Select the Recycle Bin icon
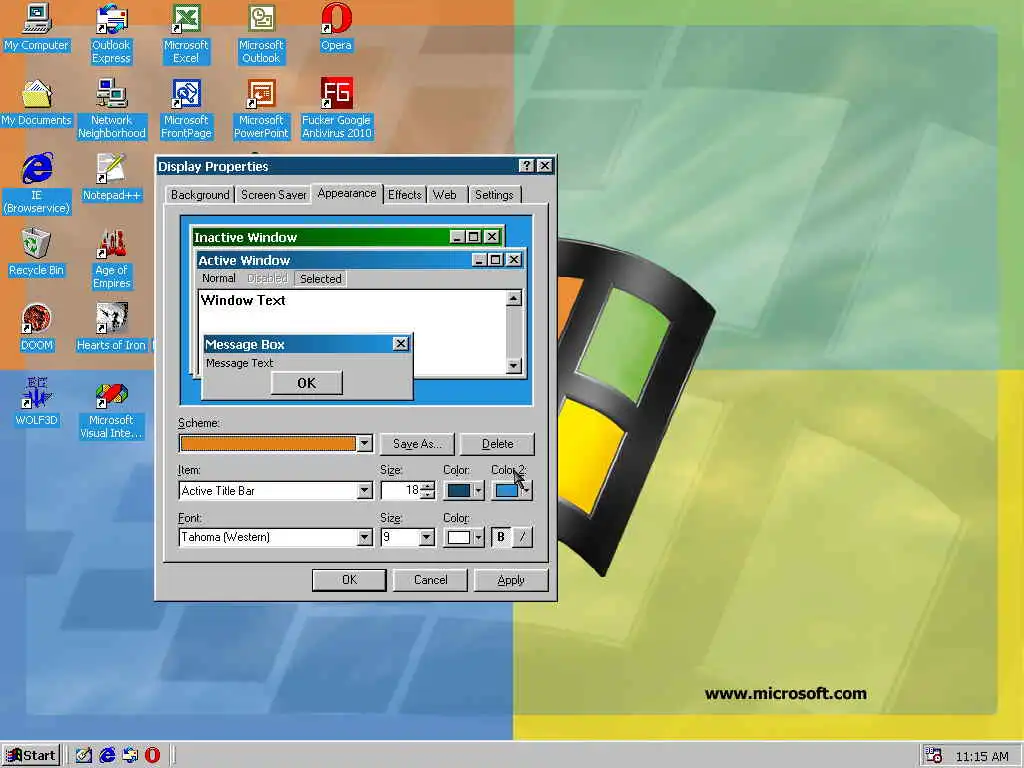Viewport: 1024px width, 768px height. tap(37, 253)
